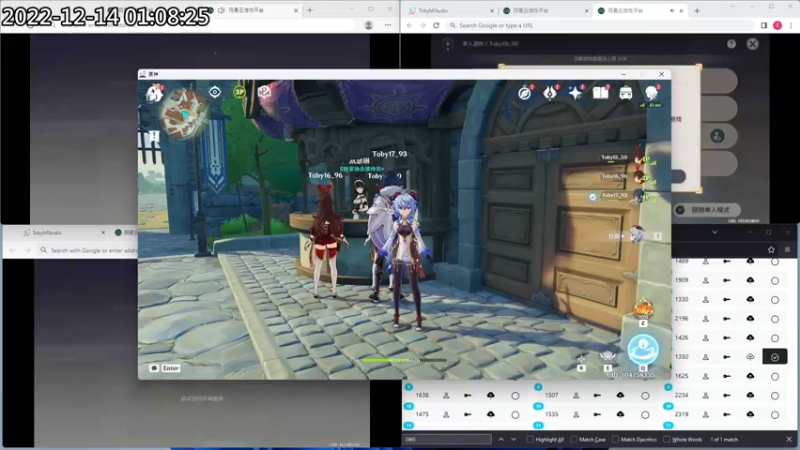
Task: Open the minimap in the game window
Action: pos(185,113)
